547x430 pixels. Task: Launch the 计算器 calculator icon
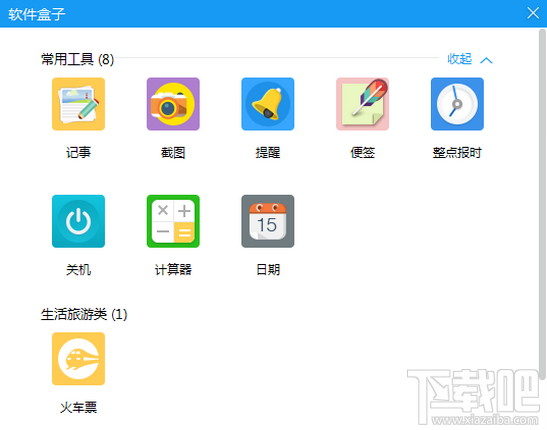(x=173, y=221)
